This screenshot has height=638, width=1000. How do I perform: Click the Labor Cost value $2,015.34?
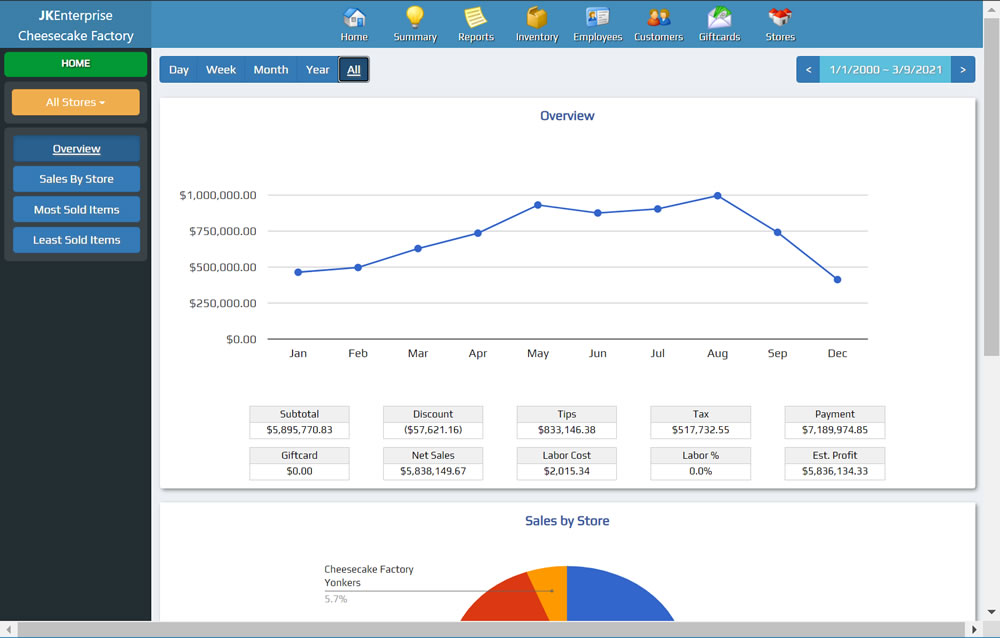(566, 471)
